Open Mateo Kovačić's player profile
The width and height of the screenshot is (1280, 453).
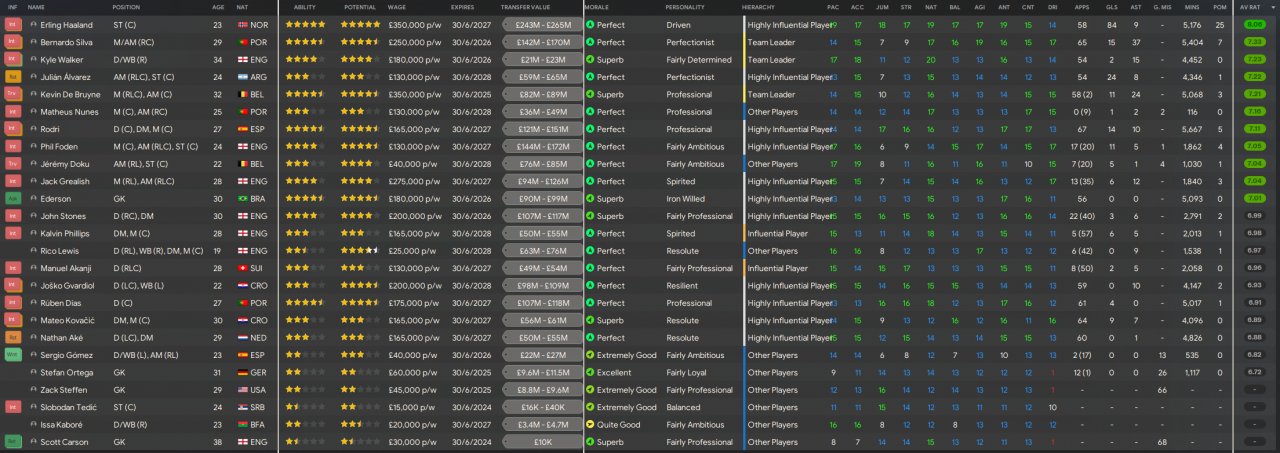point(67,320)
